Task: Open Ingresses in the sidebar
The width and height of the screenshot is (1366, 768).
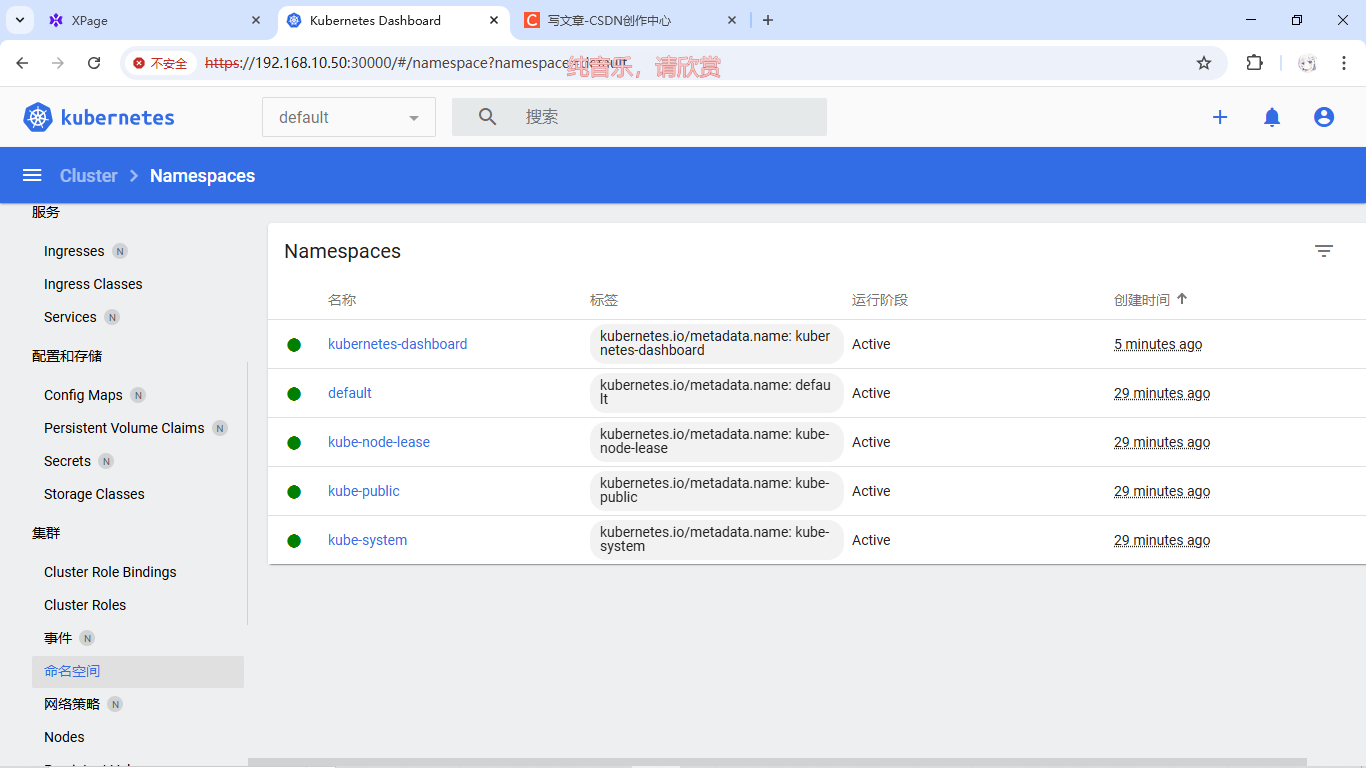Action: 74,251
